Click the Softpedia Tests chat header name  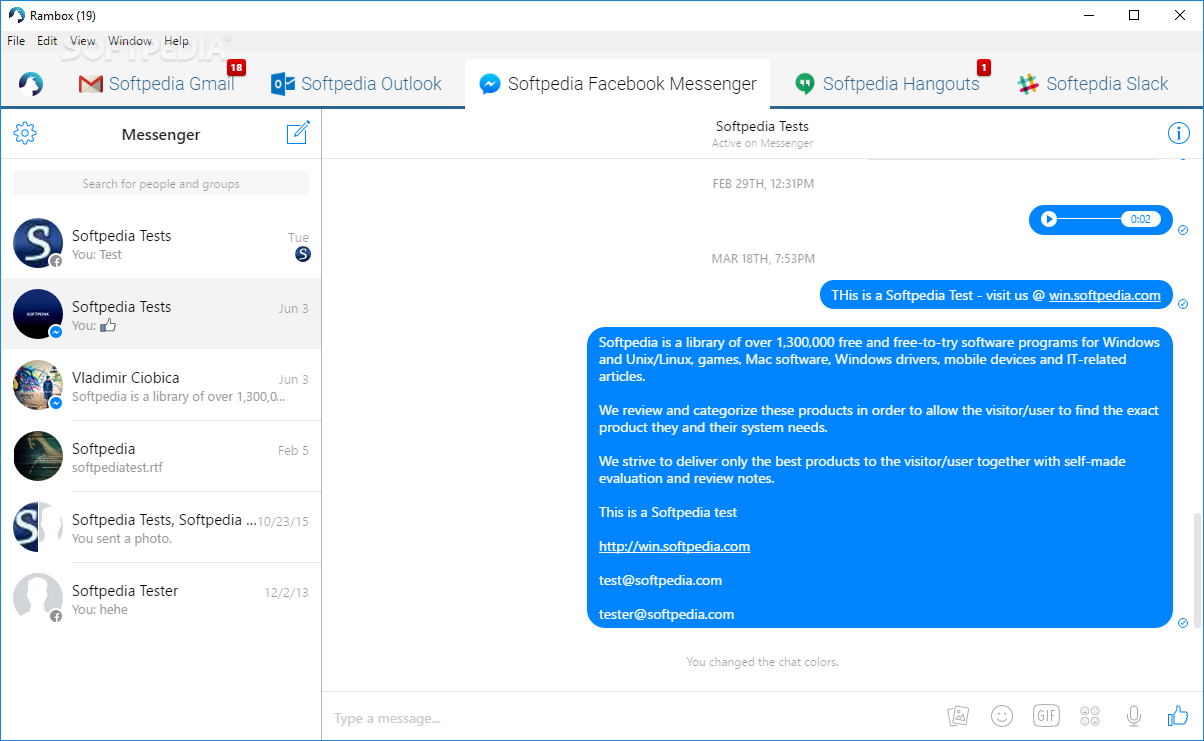pyautogui.click(x=762, y=126)
